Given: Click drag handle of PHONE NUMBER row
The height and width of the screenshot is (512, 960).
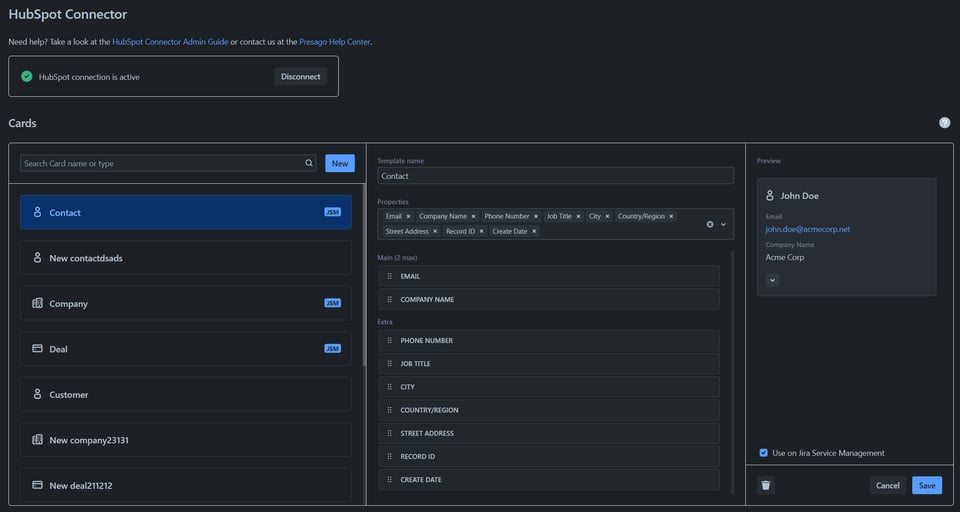Looking at the screenshot, I should (x=389, y=341).
